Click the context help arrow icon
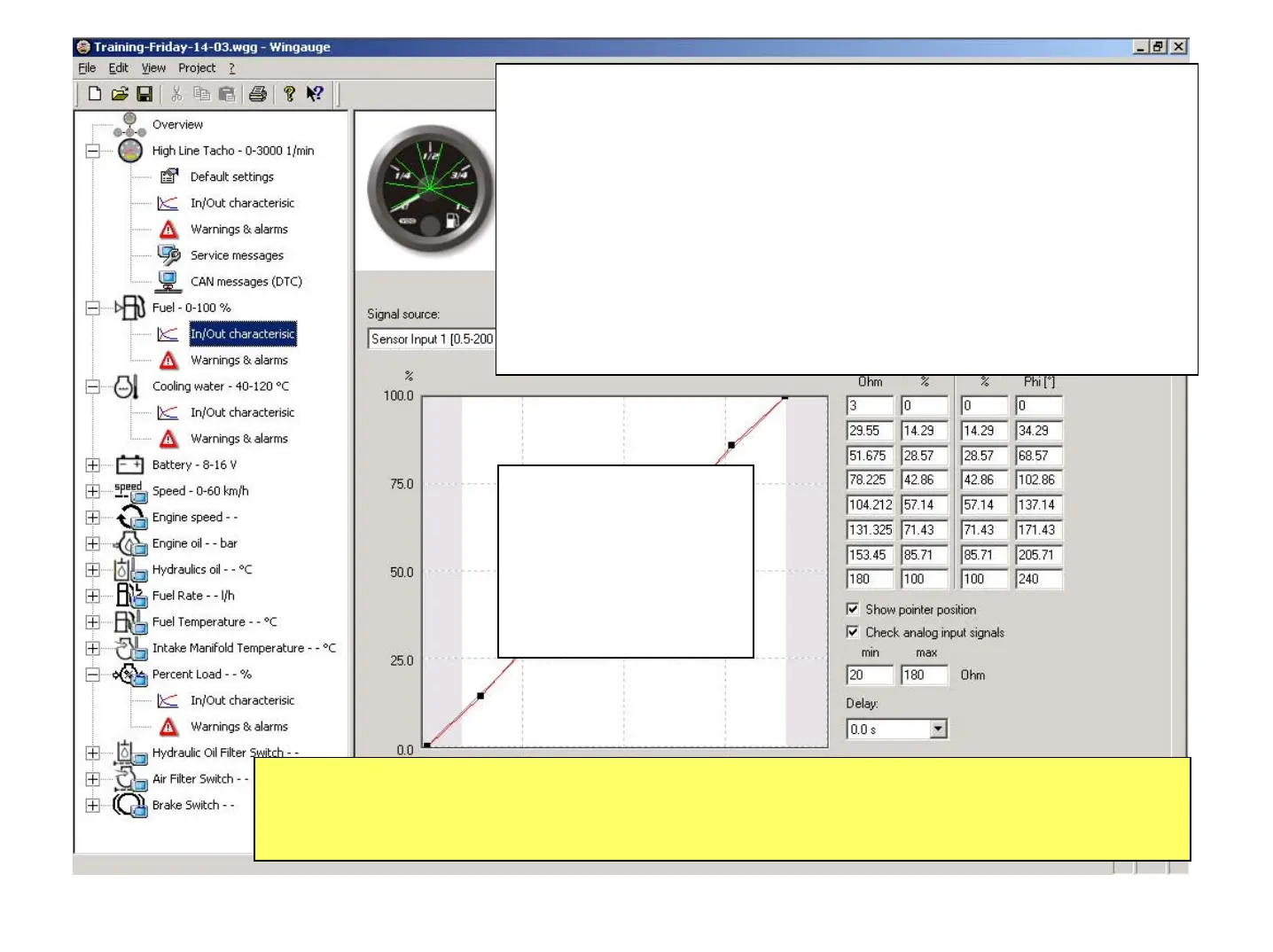 (315, 94)
